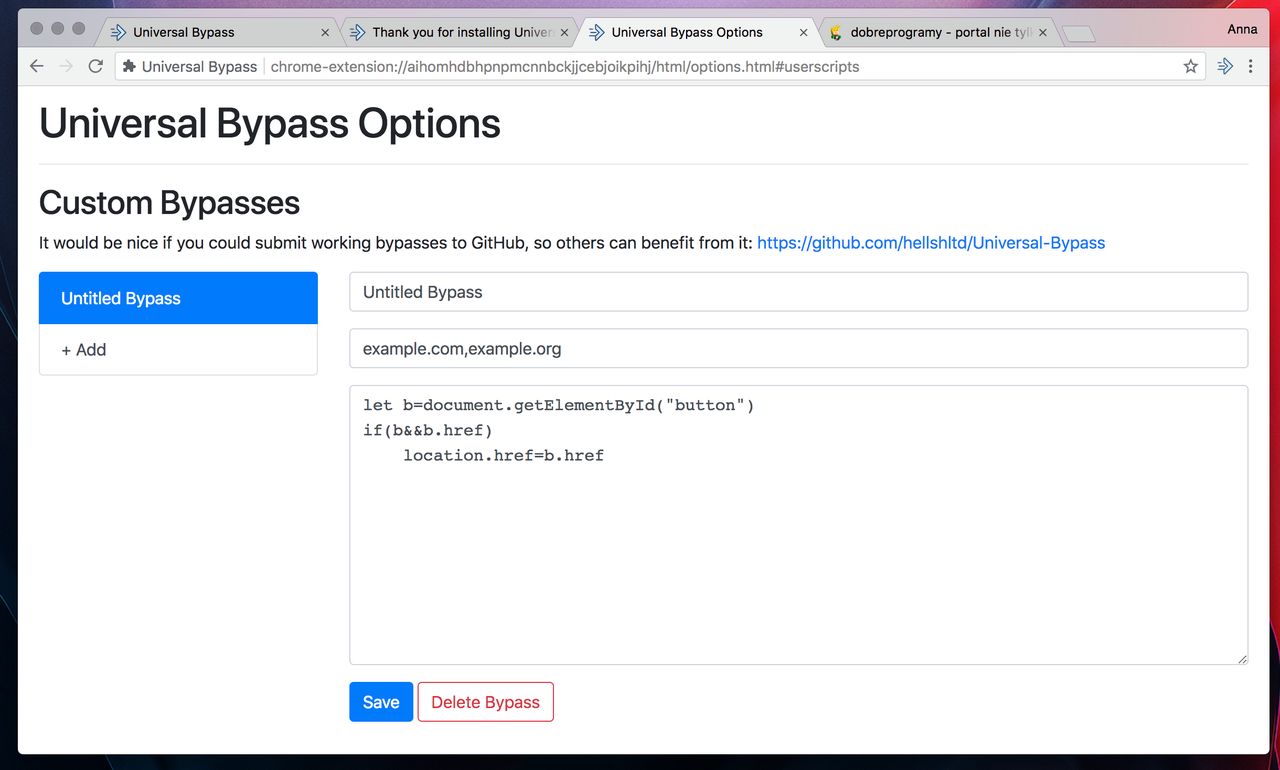Reload the page with the refresh icon
This screenshot has height=770, width=1280.
click(x=96, y=66)
